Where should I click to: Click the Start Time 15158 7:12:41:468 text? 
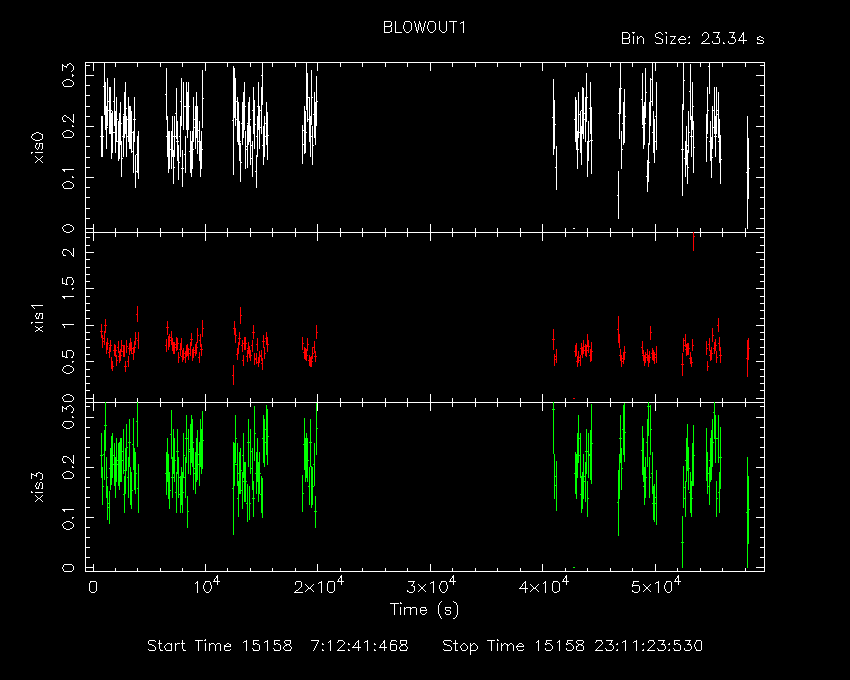[x=278, y=646]
